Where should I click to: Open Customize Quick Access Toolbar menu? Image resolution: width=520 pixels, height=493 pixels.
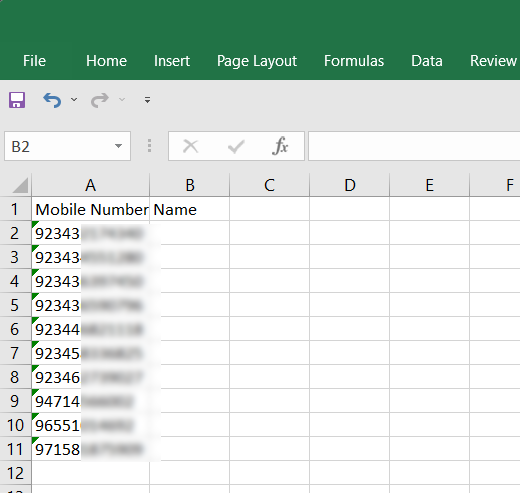pyautogui.click(x=147, y=100)
